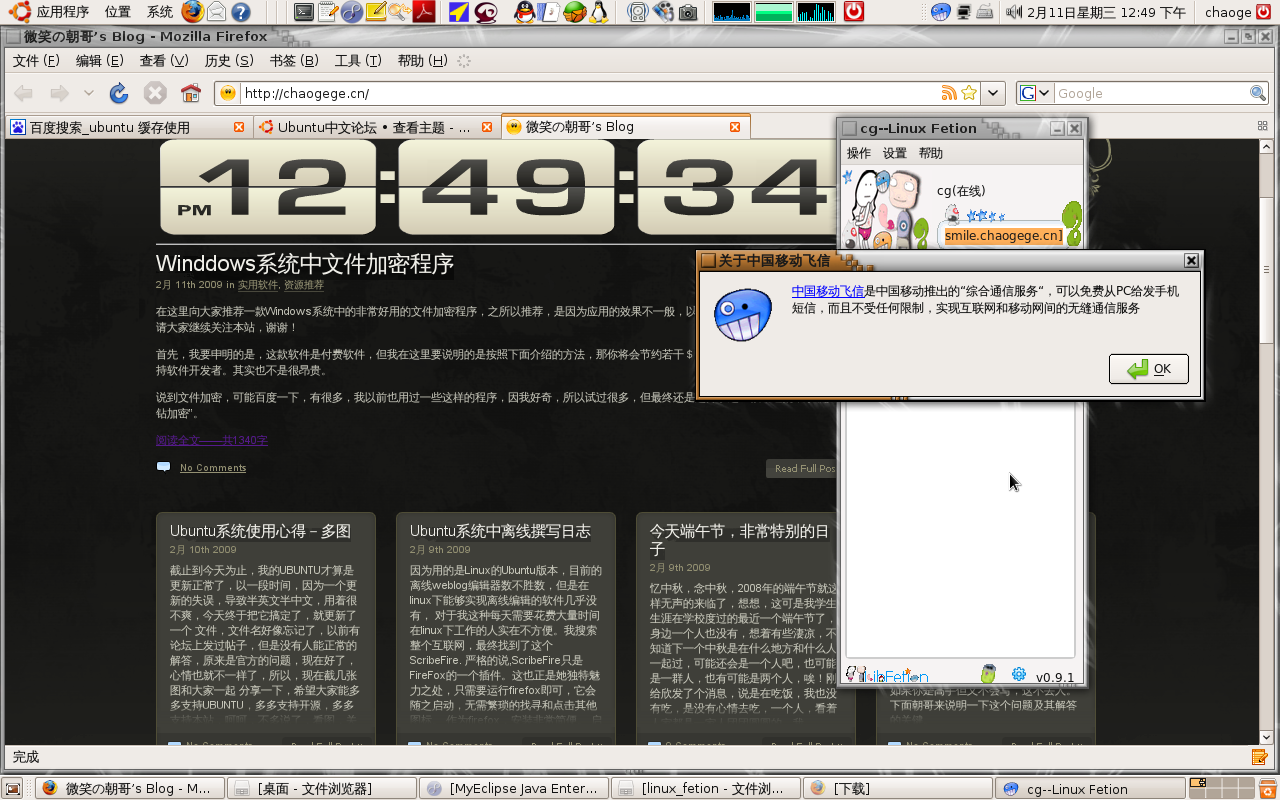Open the Ubuntu系统中离线撰写日志 post
Viewport: 1280px width, 800px height.
click(x=500, y=531)
